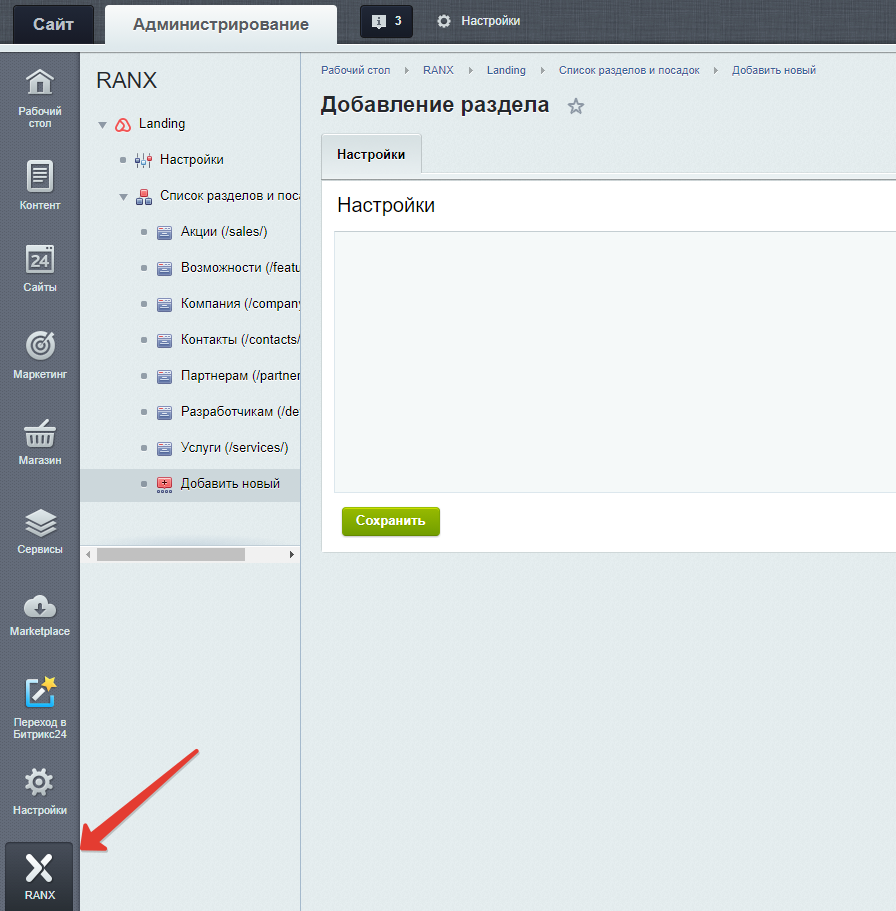Click the Акции page icon

click(x=164, y=232)
